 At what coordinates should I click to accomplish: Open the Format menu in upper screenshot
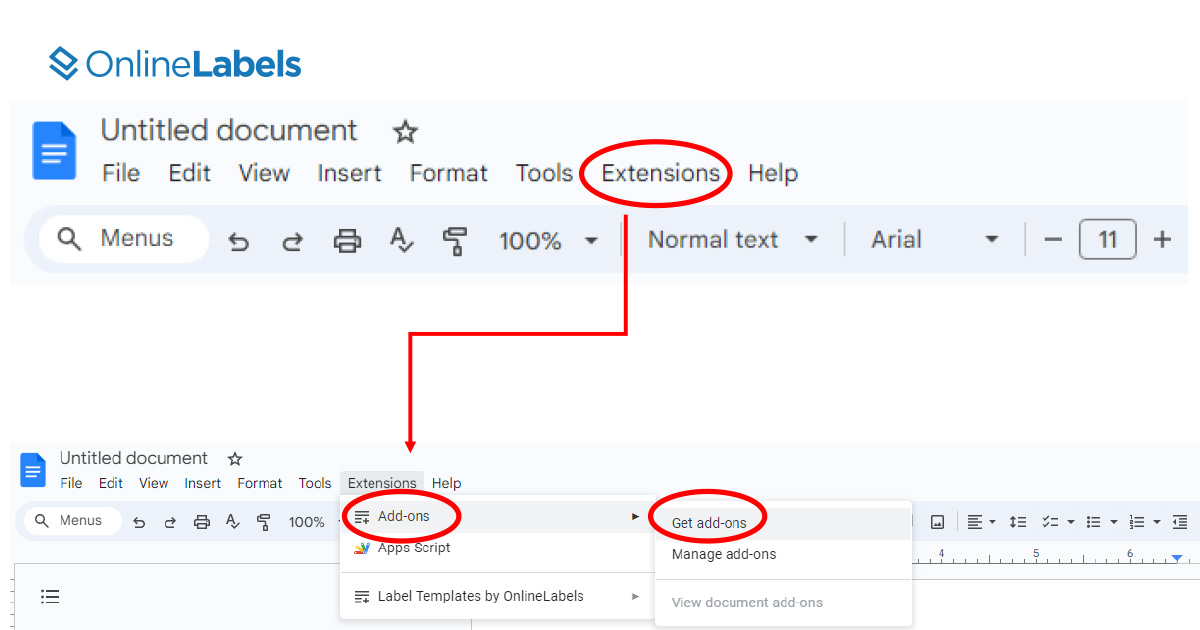click(449, 173)
